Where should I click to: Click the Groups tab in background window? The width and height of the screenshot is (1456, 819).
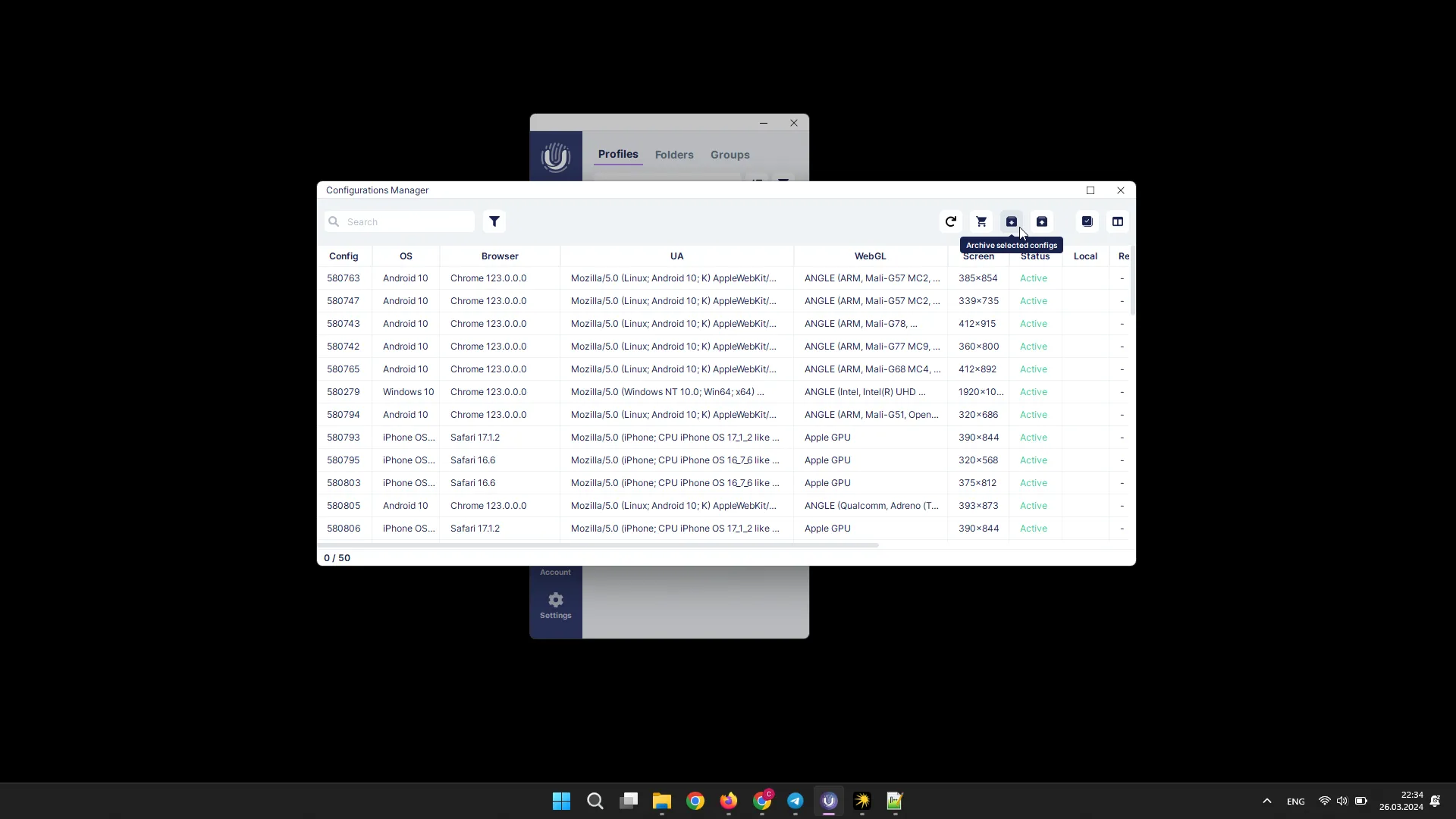731,154
